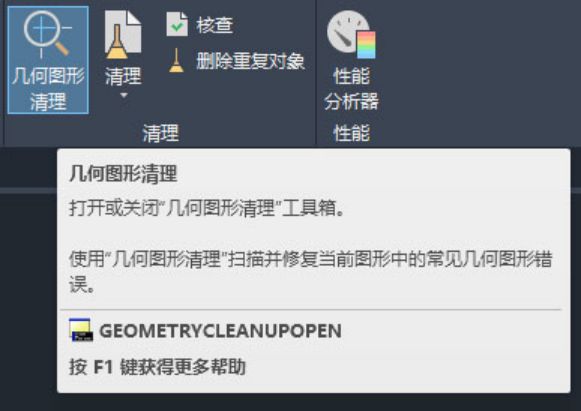Screen dimensions: 581x411
Task: Select the 核查 text label
Action: [215, 25]
